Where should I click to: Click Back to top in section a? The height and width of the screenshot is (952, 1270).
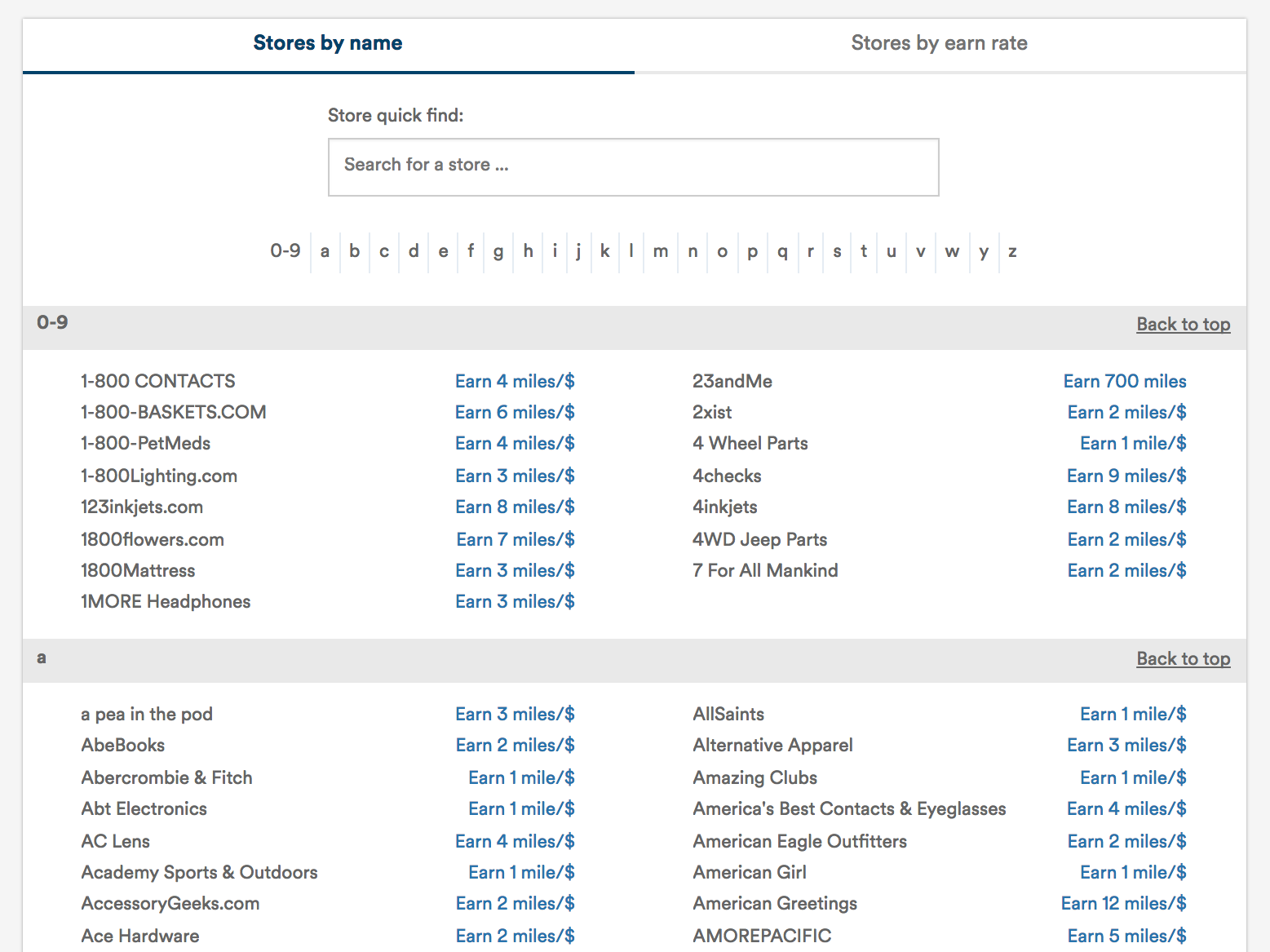click(x=1184, y=658)
